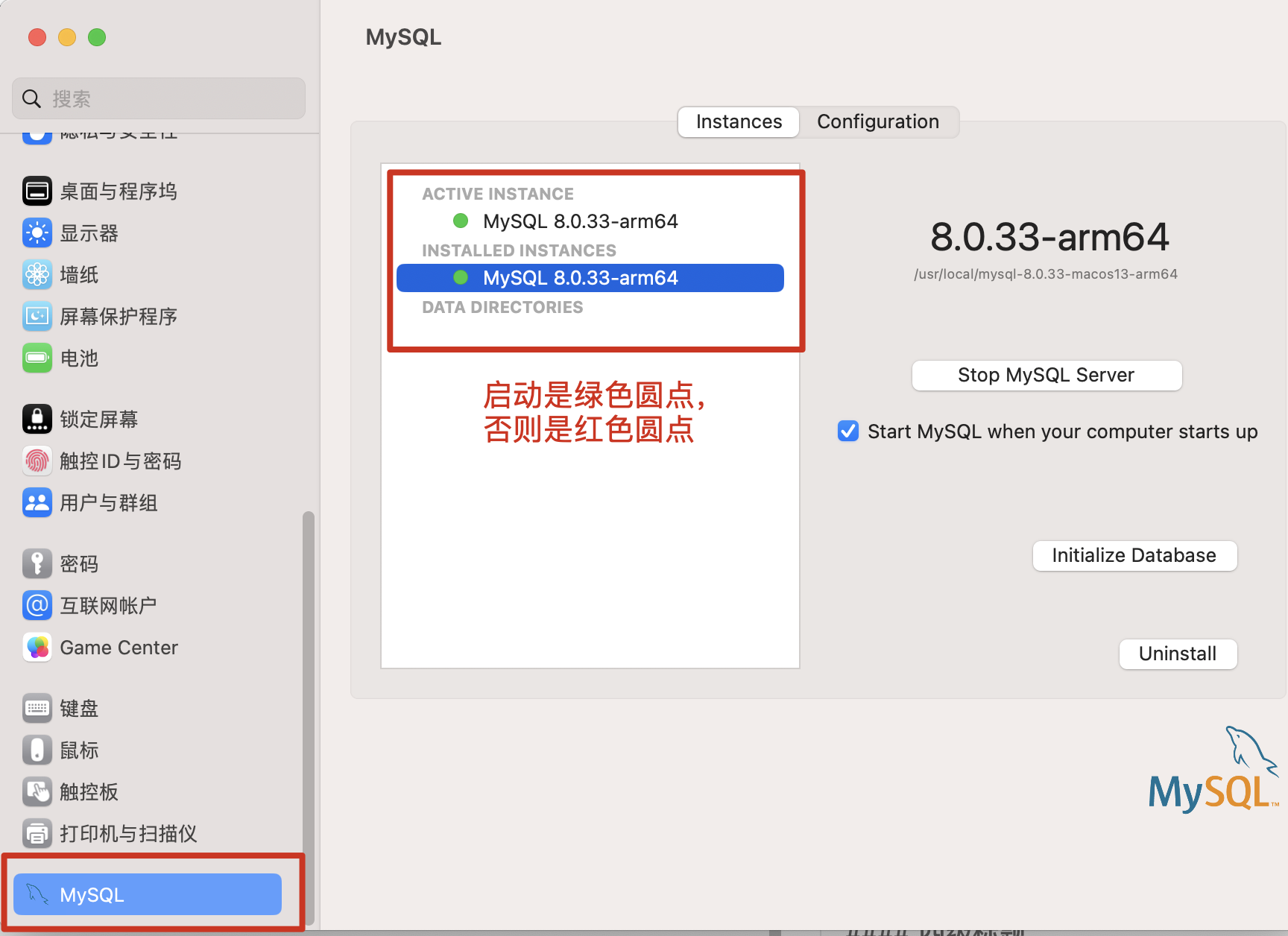Screen dimensions: 1288x936
Task: Open Printers & Scanners icon (打印机与扫描仪)
Action: [37, 834]
